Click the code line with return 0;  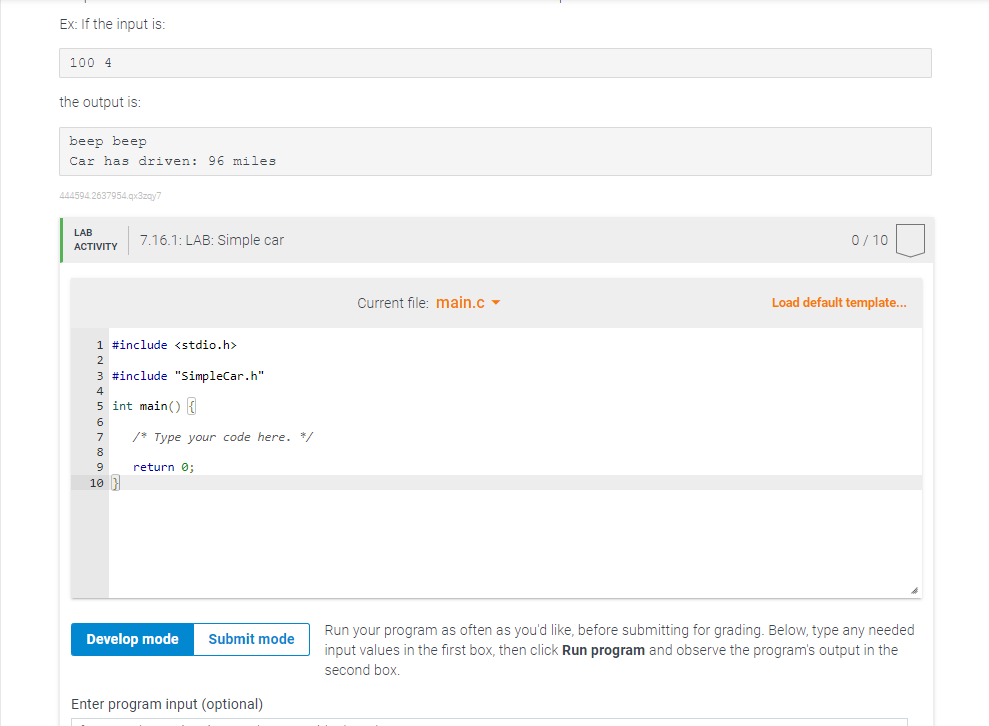tap(163, 467)
